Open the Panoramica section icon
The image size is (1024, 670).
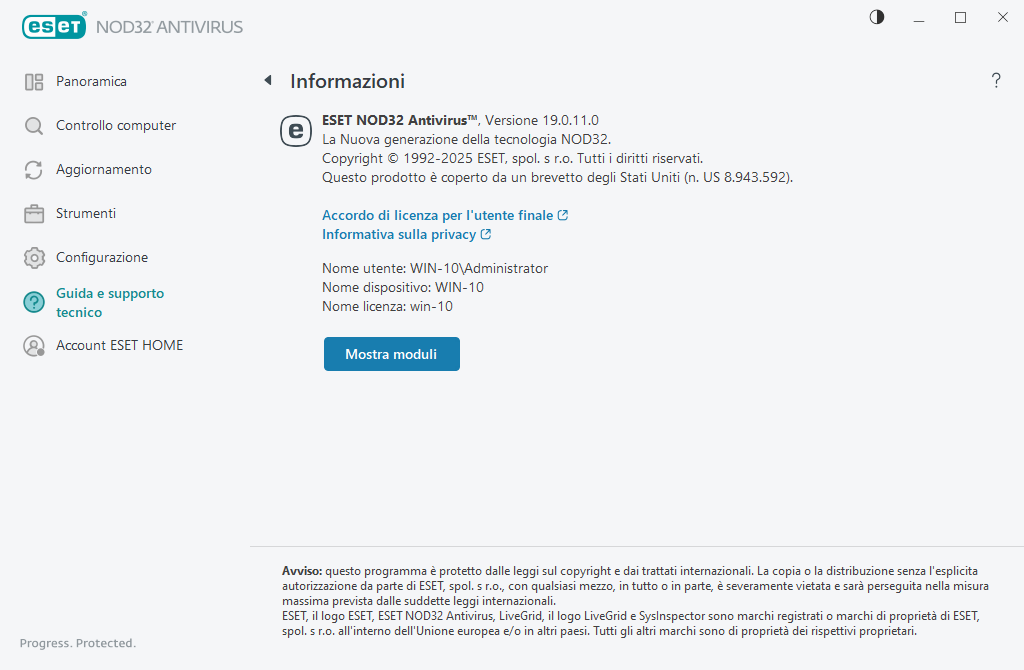(x=33, y=81)
